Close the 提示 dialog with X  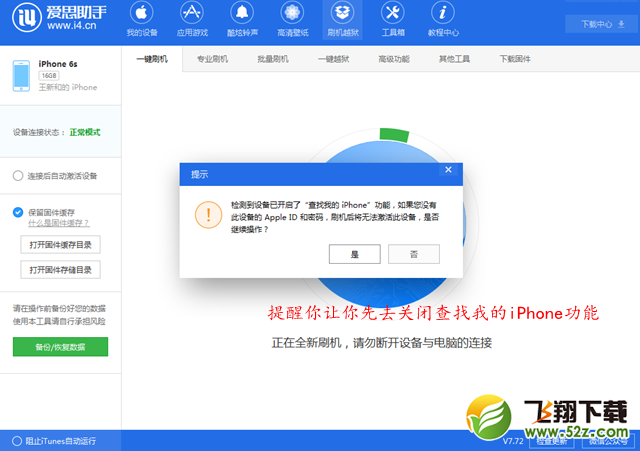448,170
